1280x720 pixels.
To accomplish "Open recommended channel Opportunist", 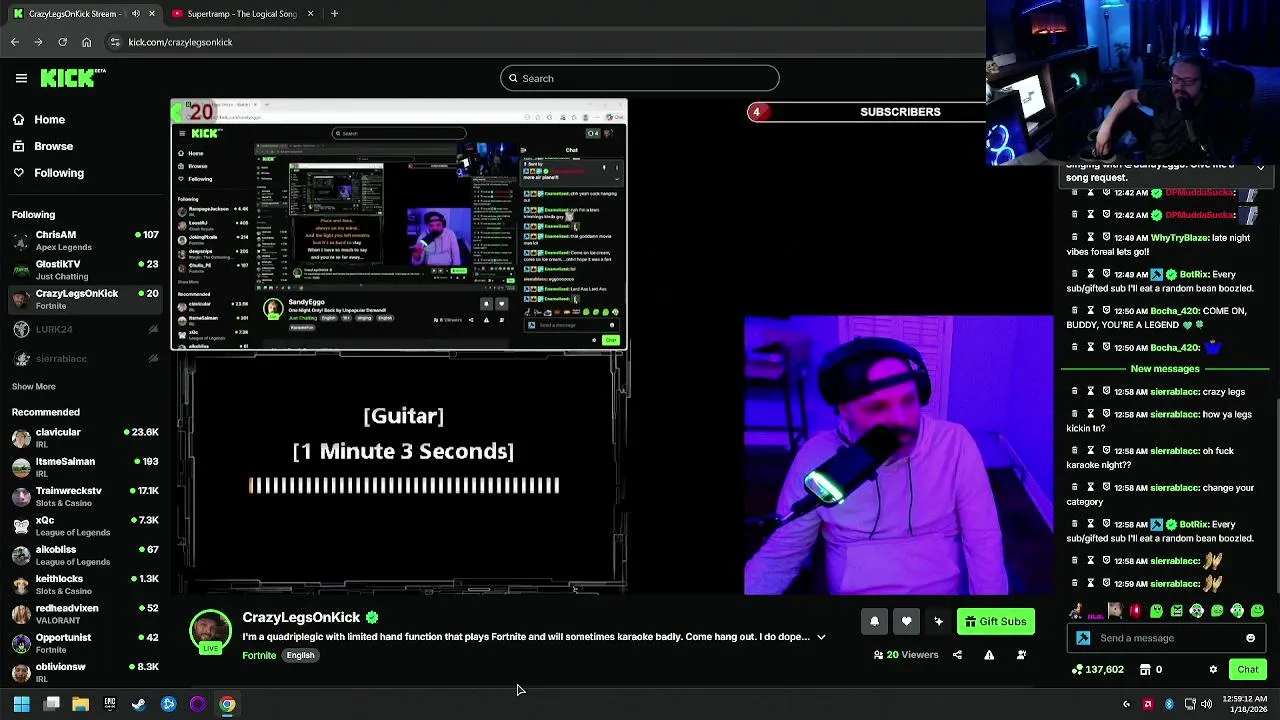I will (x=85, y=643).
